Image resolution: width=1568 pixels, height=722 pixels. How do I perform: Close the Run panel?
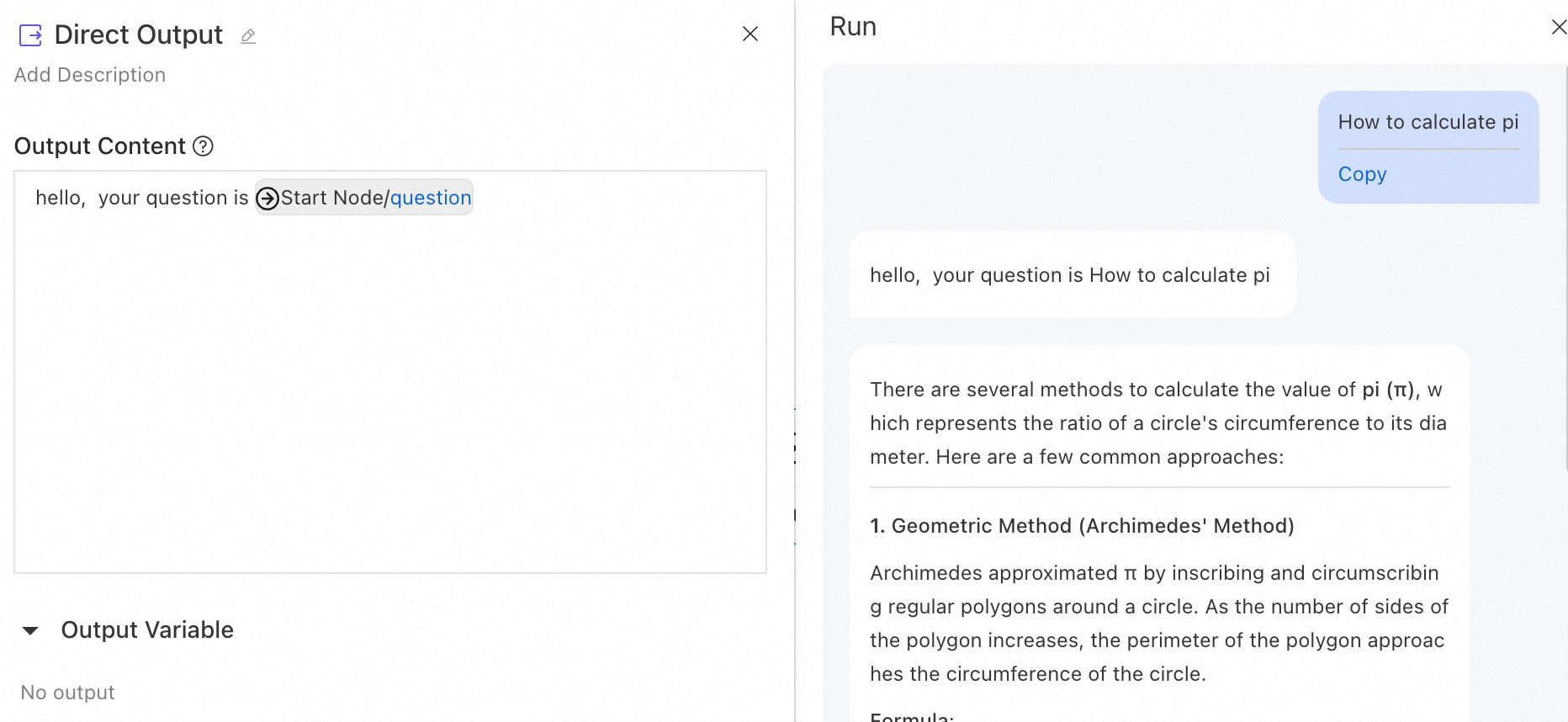(1558, 27)
